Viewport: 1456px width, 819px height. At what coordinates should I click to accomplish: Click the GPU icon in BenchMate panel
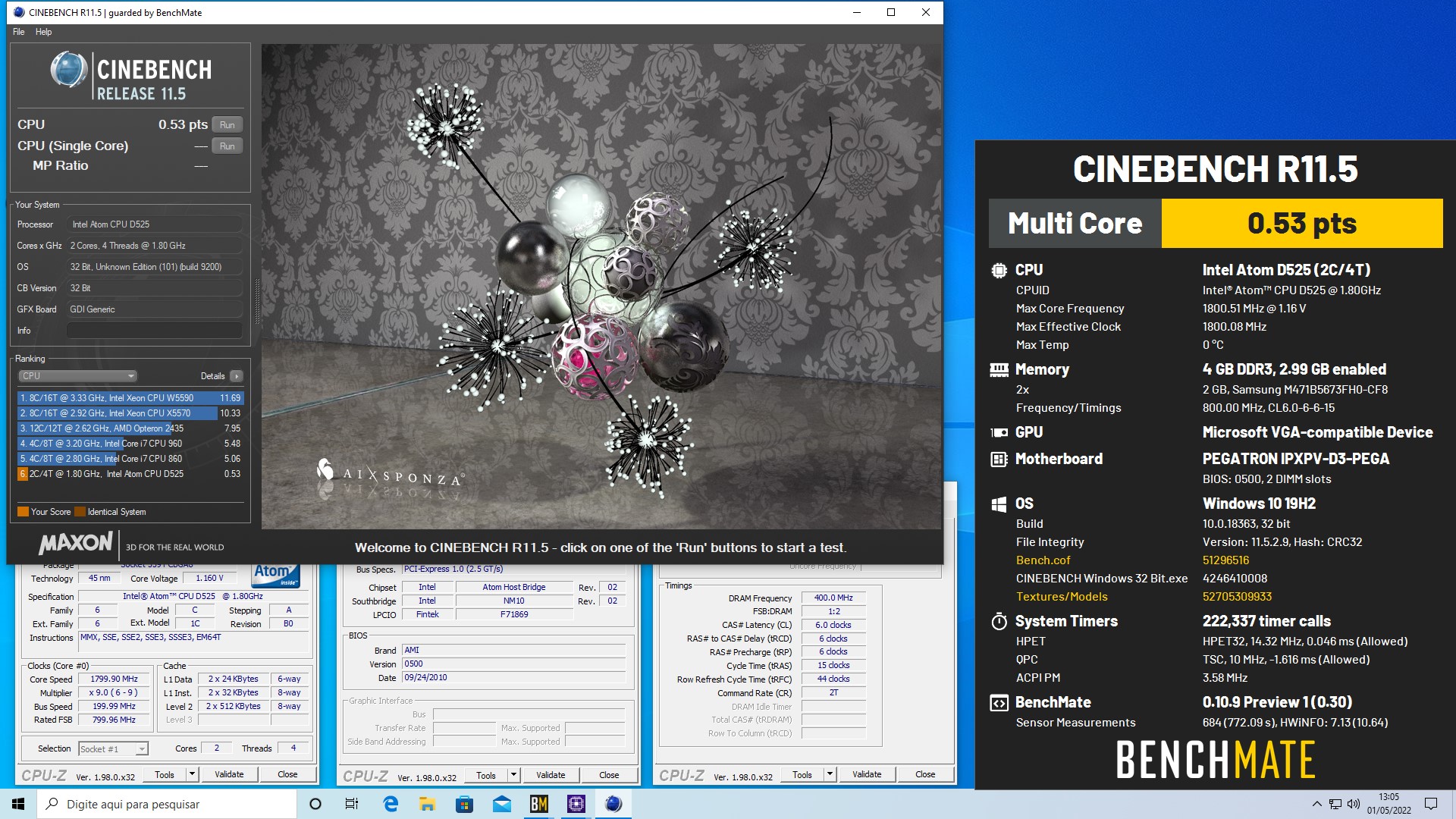(999, 432)
